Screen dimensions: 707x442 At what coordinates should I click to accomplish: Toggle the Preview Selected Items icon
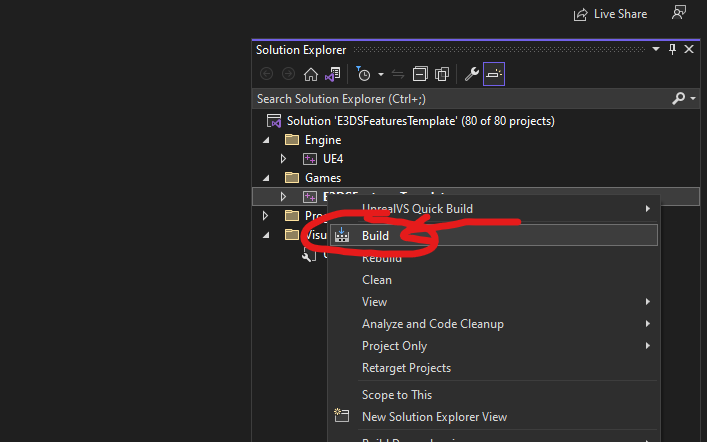pyautogui.click(x=494, y=74)
